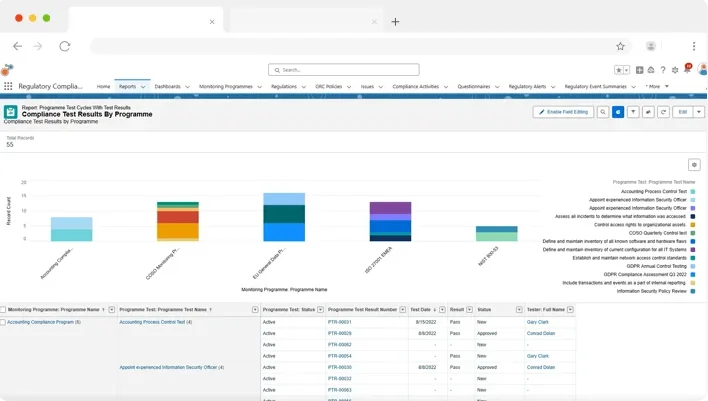Tick the select-all checkbox in table header
The image size is (708, 401).
pyautogui.click(x=3, y=310)
